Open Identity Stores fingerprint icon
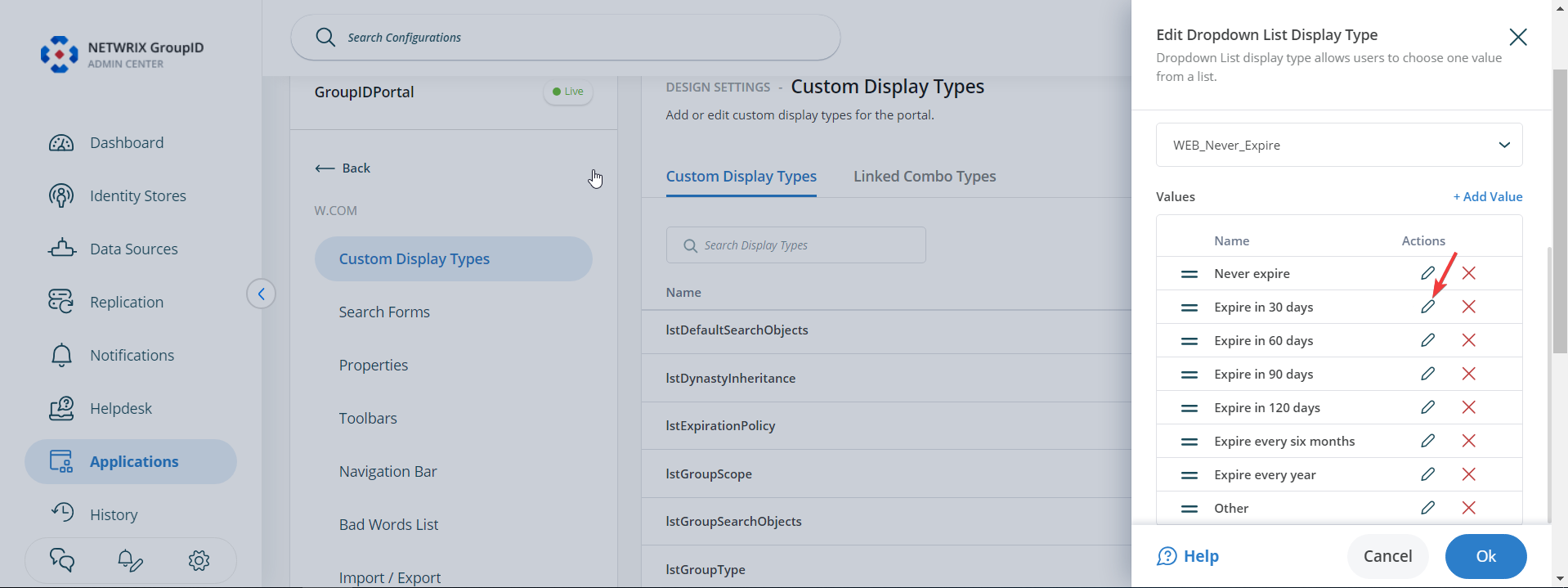This screenshot has width=1568, height=588. (61, 196)
